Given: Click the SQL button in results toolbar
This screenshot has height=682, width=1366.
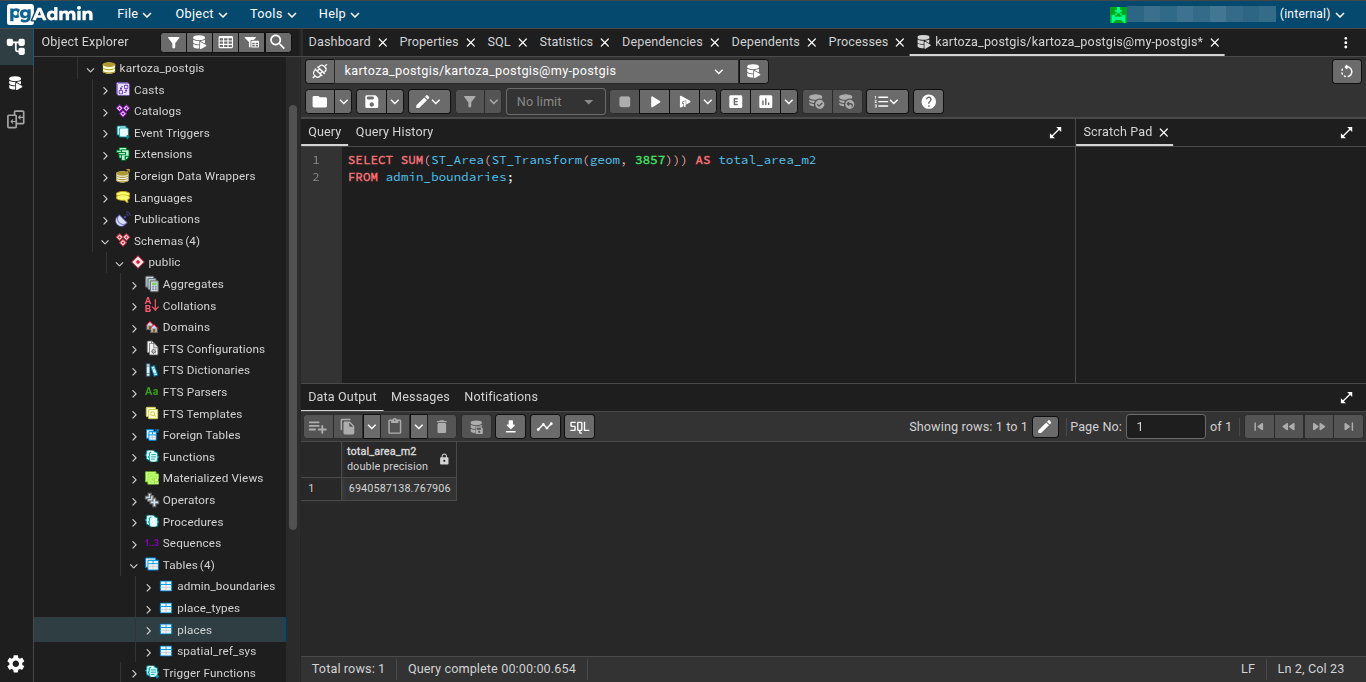Looking at the screenshot, I should click(x=579, y=427).
